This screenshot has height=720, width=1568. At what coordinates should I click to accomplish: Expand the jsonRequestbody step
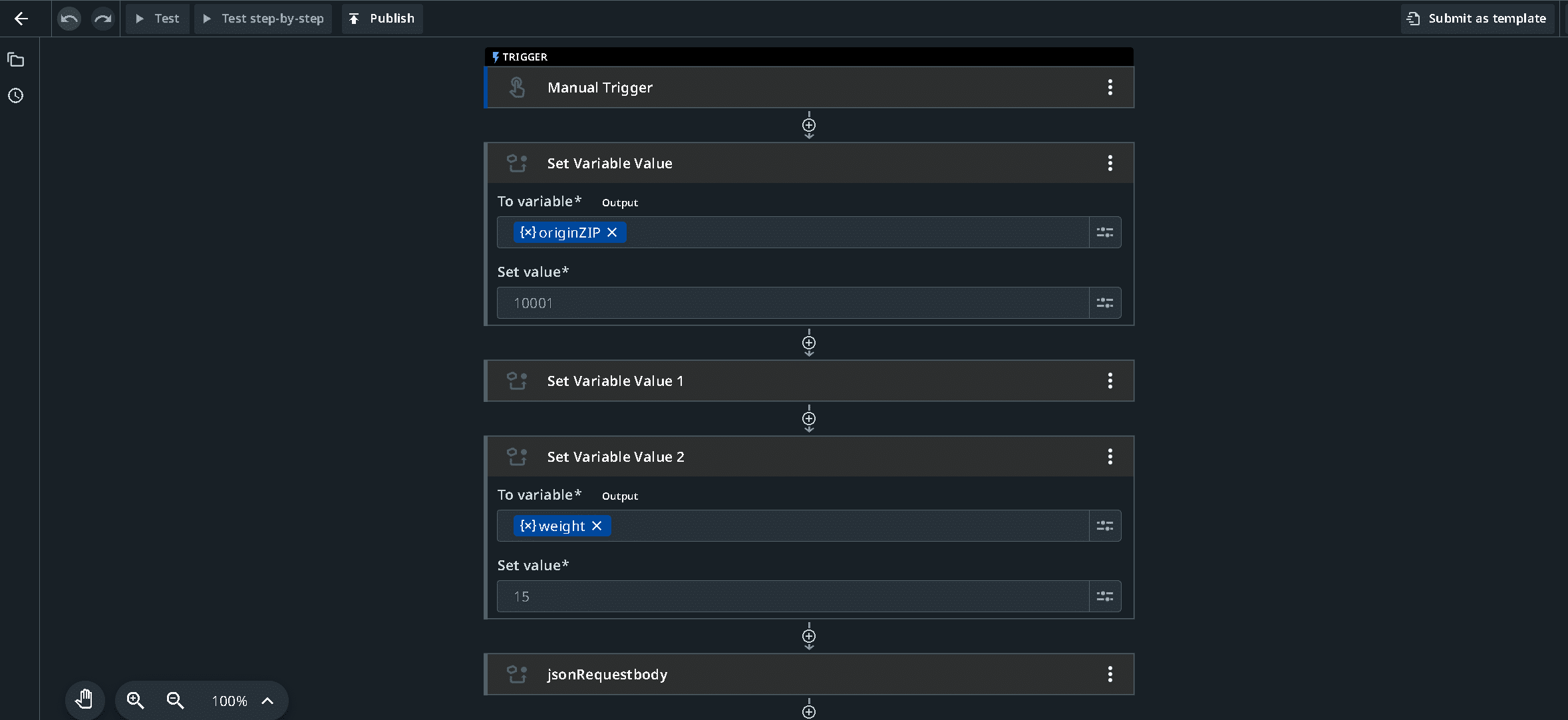tap(809, 674)
